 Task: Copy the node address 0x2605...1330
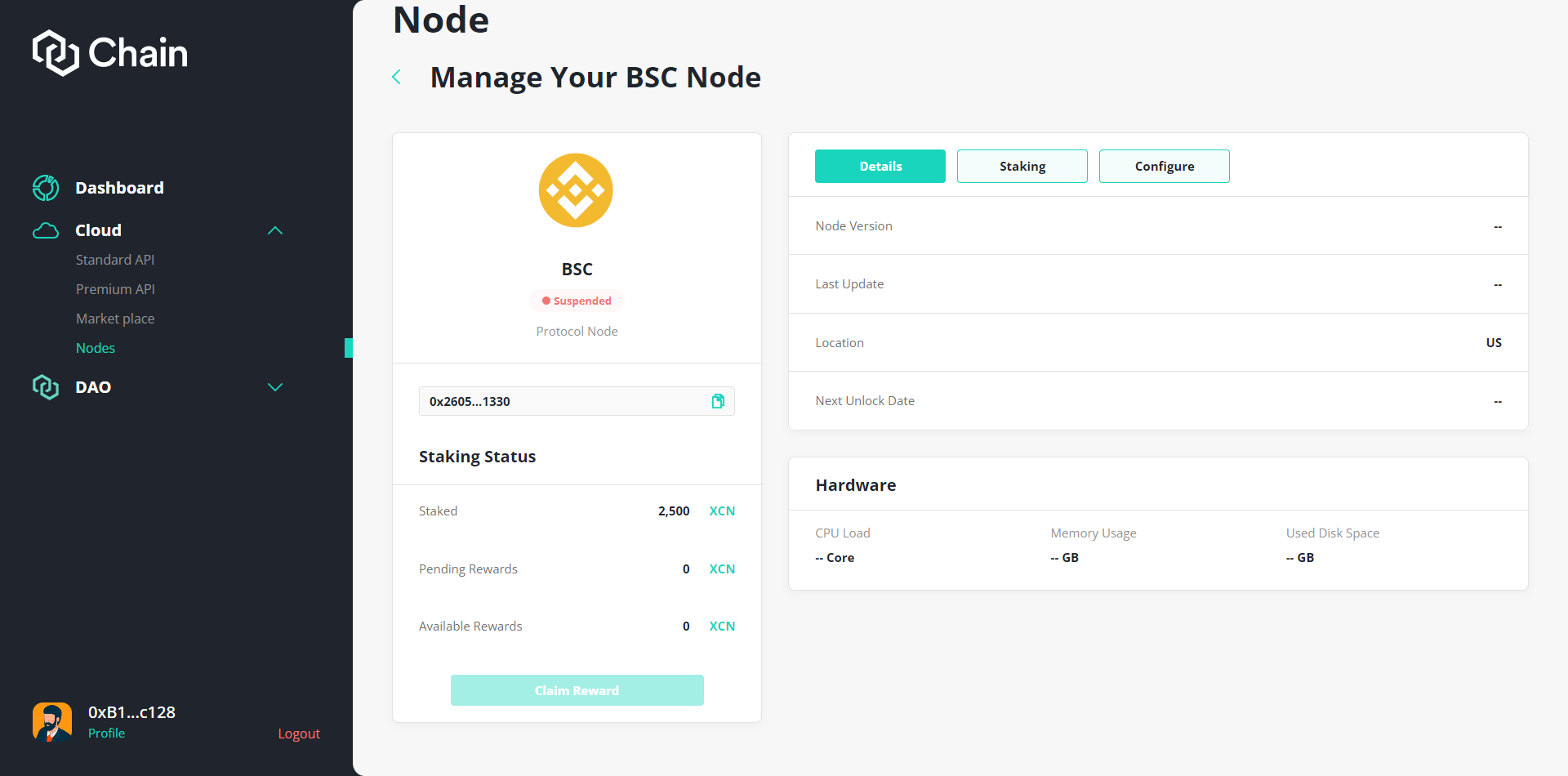pos(718,401)
